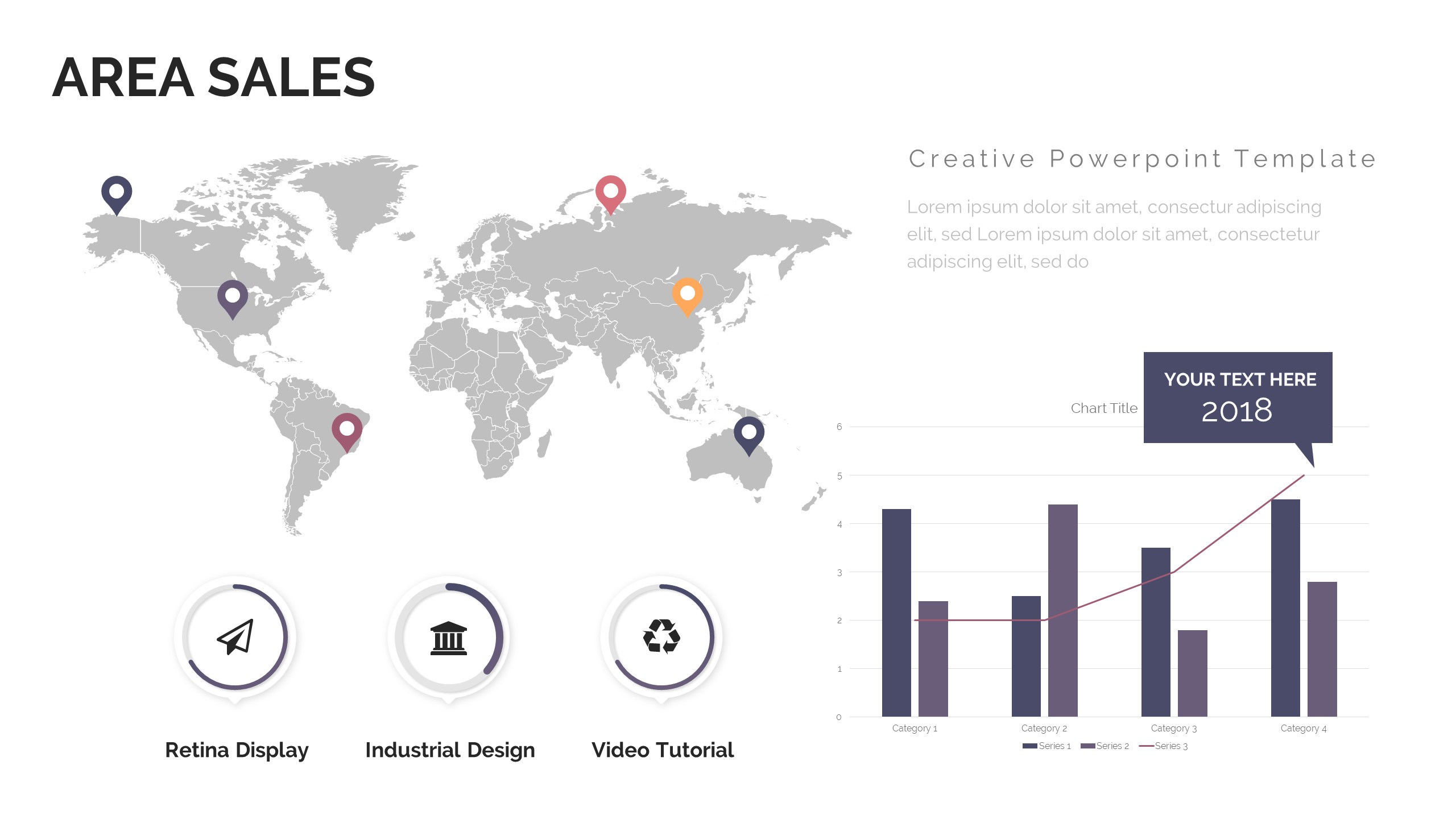Viewport: 1456px width, 819px height.
Task: Click the Series 1 legend swatch
Action: click(1029, 746)
